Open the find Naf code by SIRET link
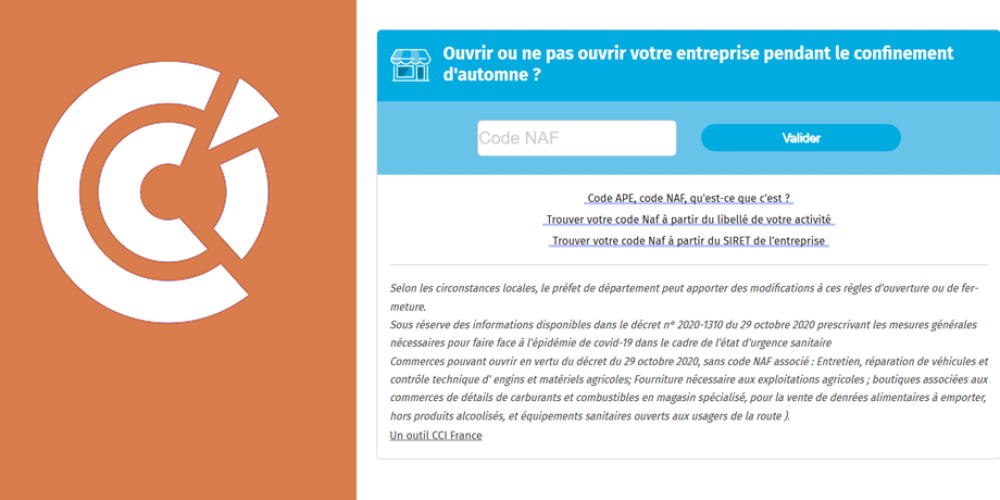This screenshot has width=1000, height=500. tap(689, 240)
